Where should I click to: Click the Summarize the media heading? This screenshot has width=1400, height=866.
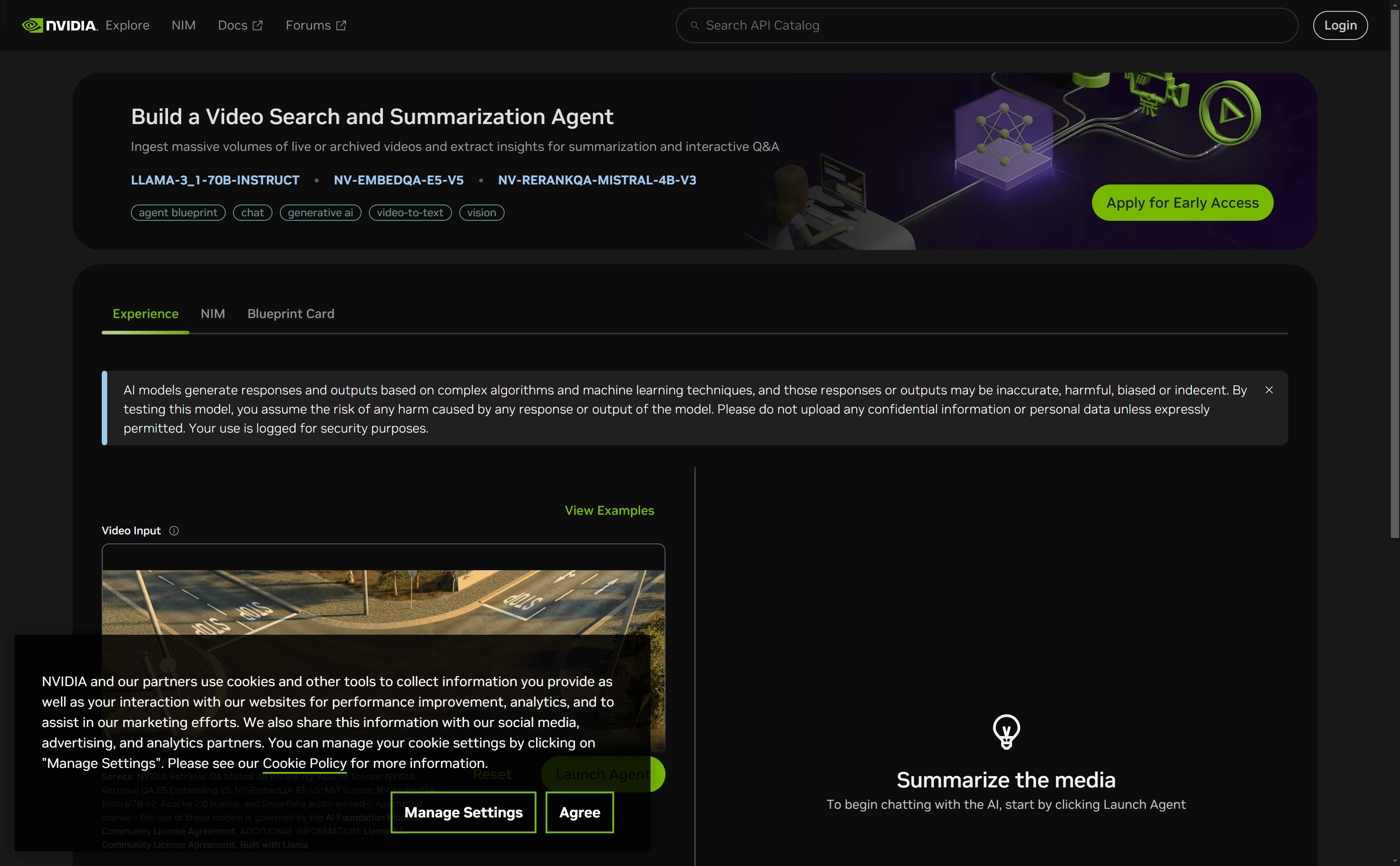(1006, 780)
